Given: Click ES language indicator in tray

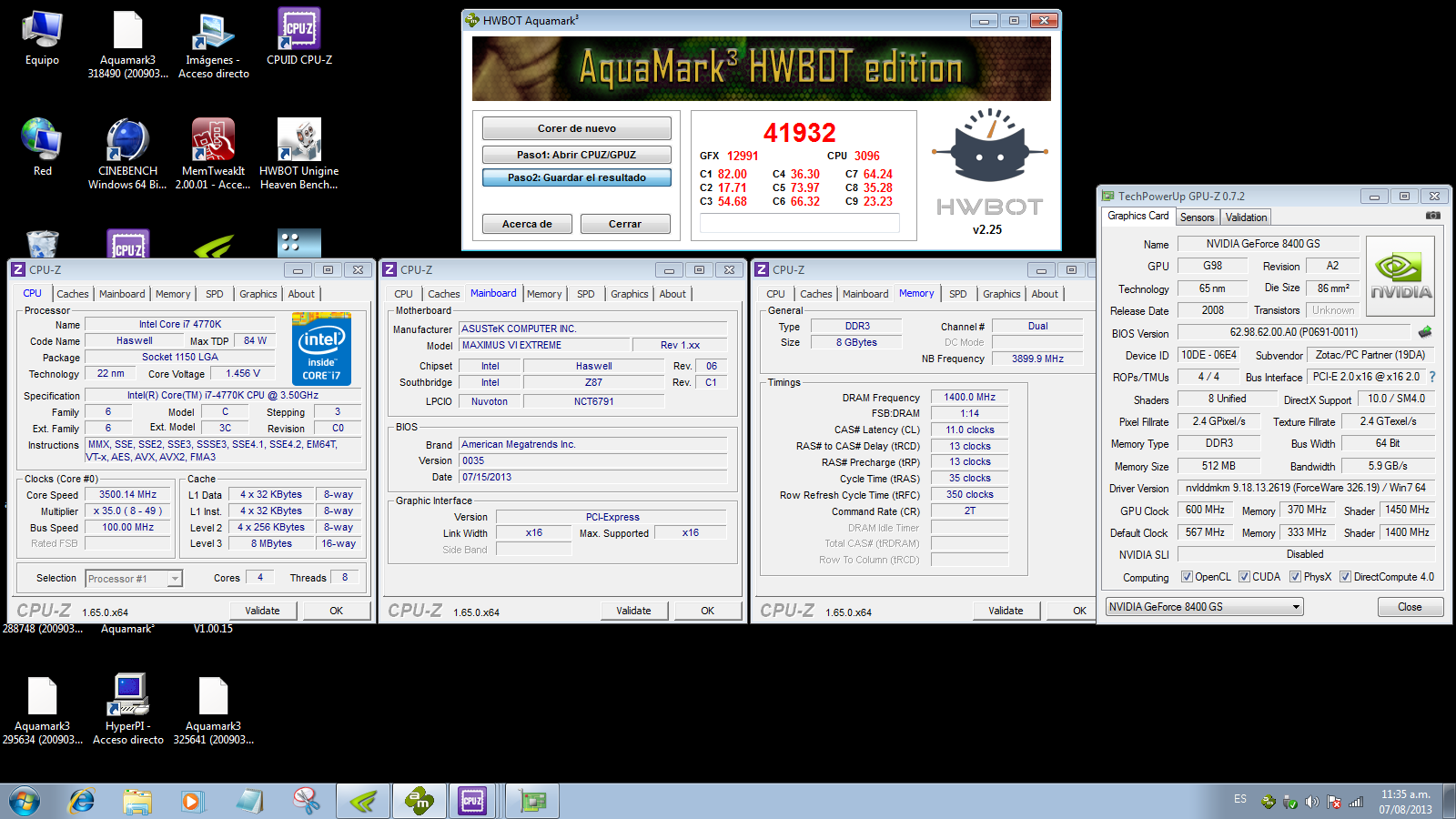Looking at the screenshot, I should (1240, 799).
